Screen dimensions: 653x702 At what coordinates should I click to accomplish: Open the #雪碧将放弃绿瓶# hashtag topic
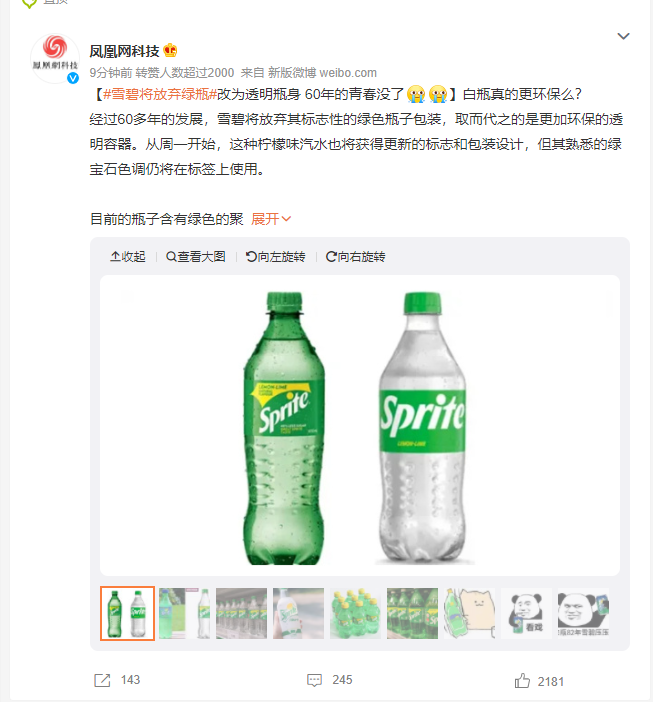click(160, 94)
